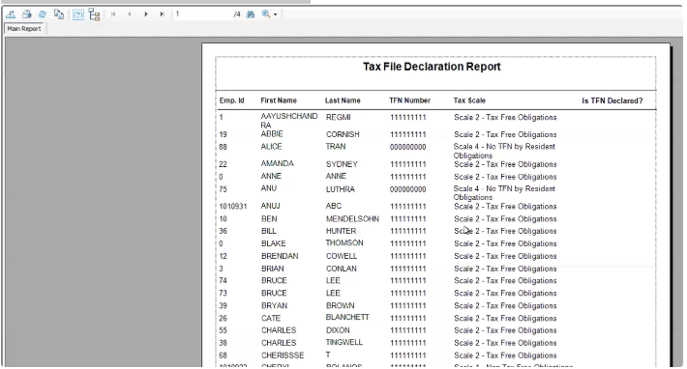Click the Scale 4 text in TRAN row
687x369 pixels.
pyautogui.click(x=504, y=151)
